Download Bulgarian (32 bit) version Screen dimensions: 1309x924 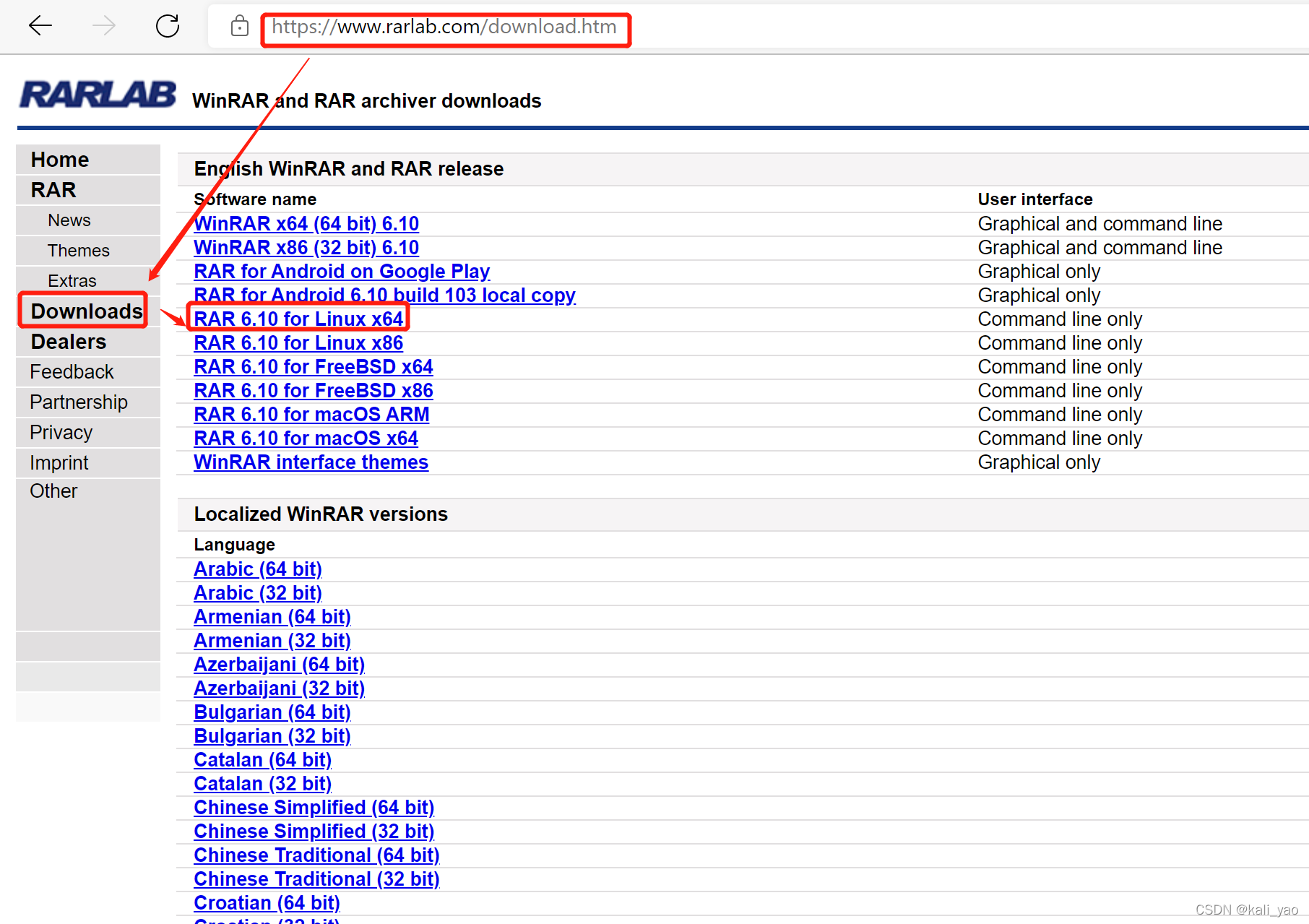[x=272, y=736]
